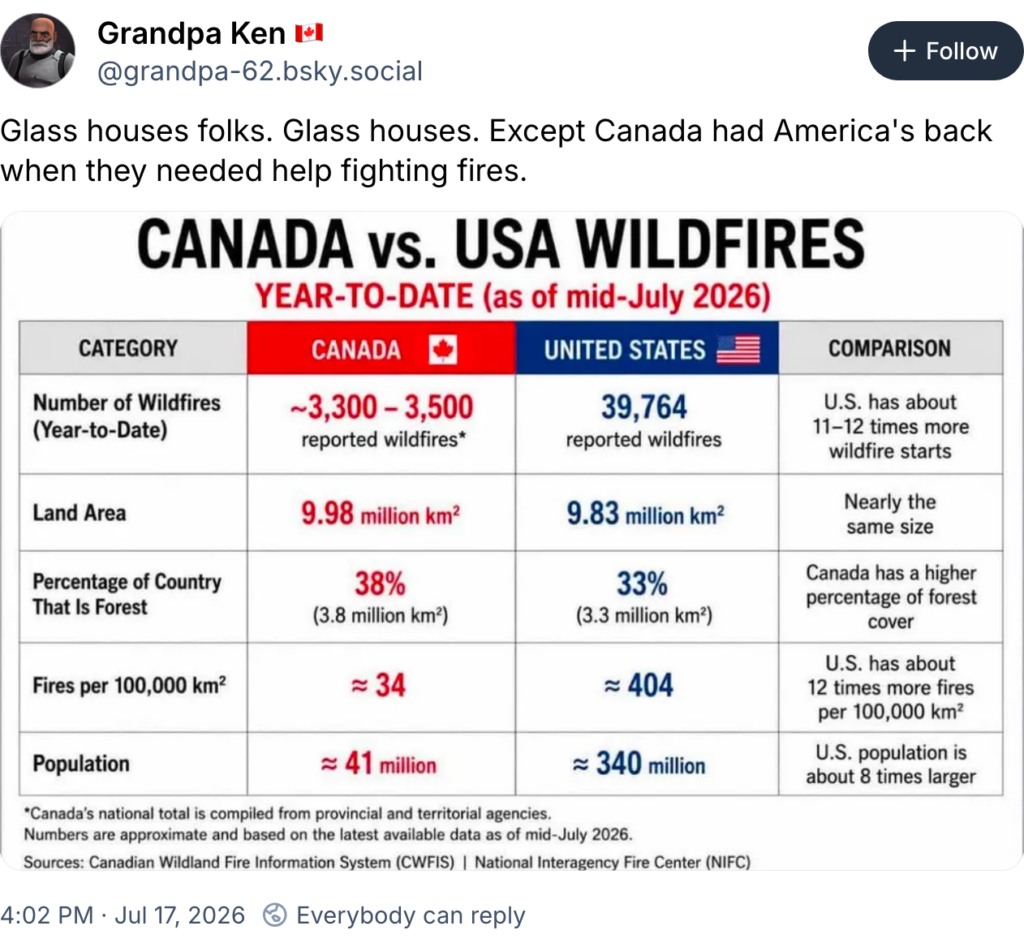
Task: Click the United States flag icon in table
Action: tap(739, 349)
